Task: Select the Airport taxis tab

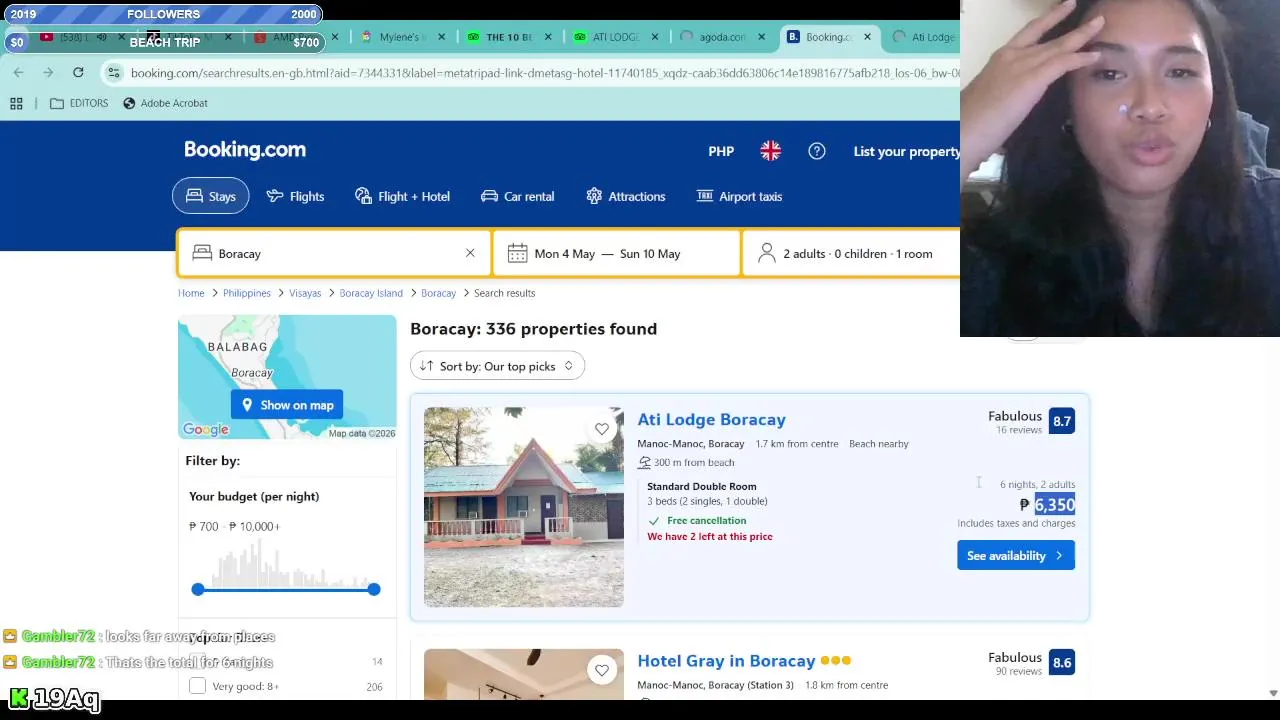Action: coord(740,196)
